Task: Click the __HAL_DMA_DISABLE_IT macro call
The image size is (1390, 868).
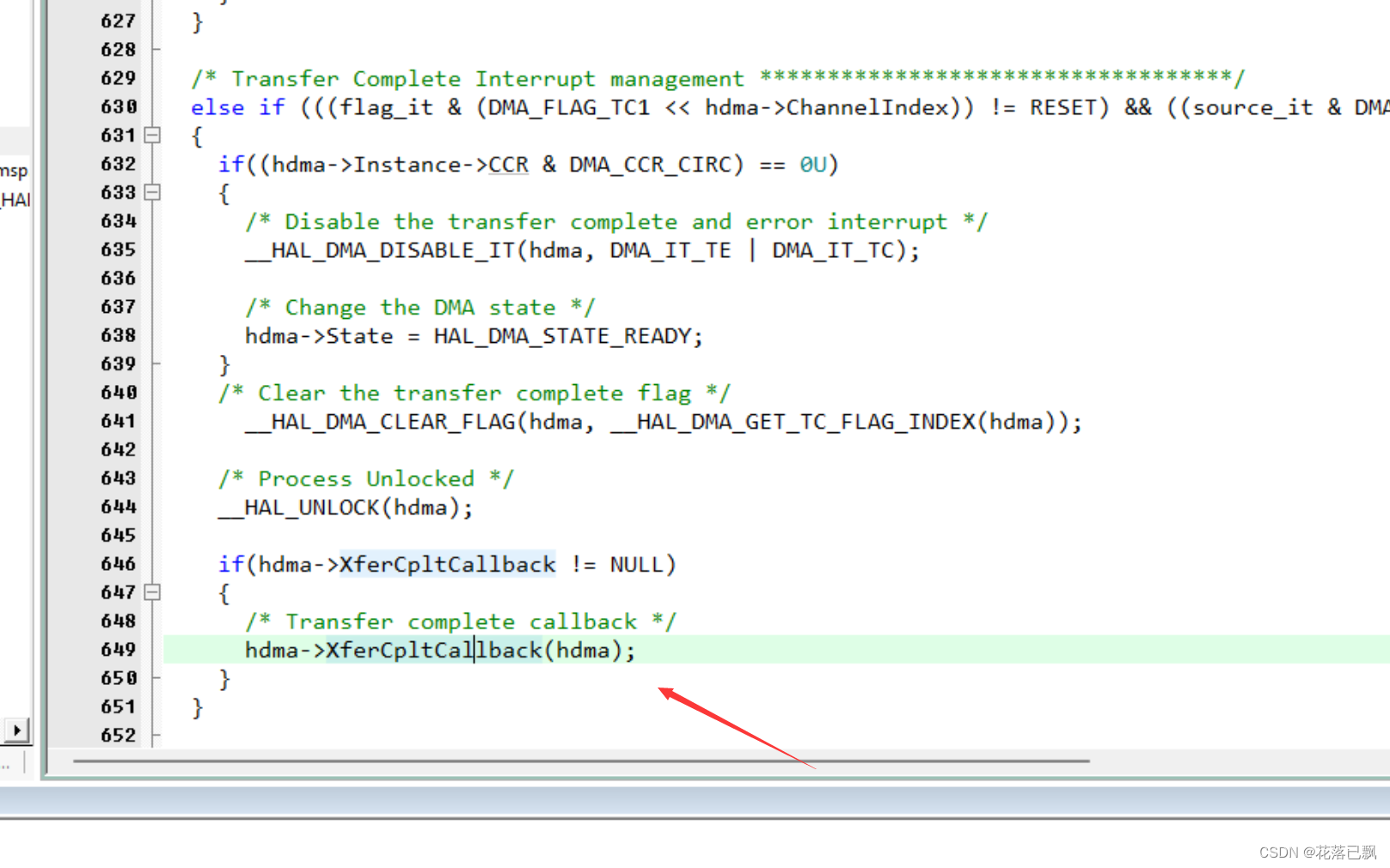Action: click(x=582, y=251)
